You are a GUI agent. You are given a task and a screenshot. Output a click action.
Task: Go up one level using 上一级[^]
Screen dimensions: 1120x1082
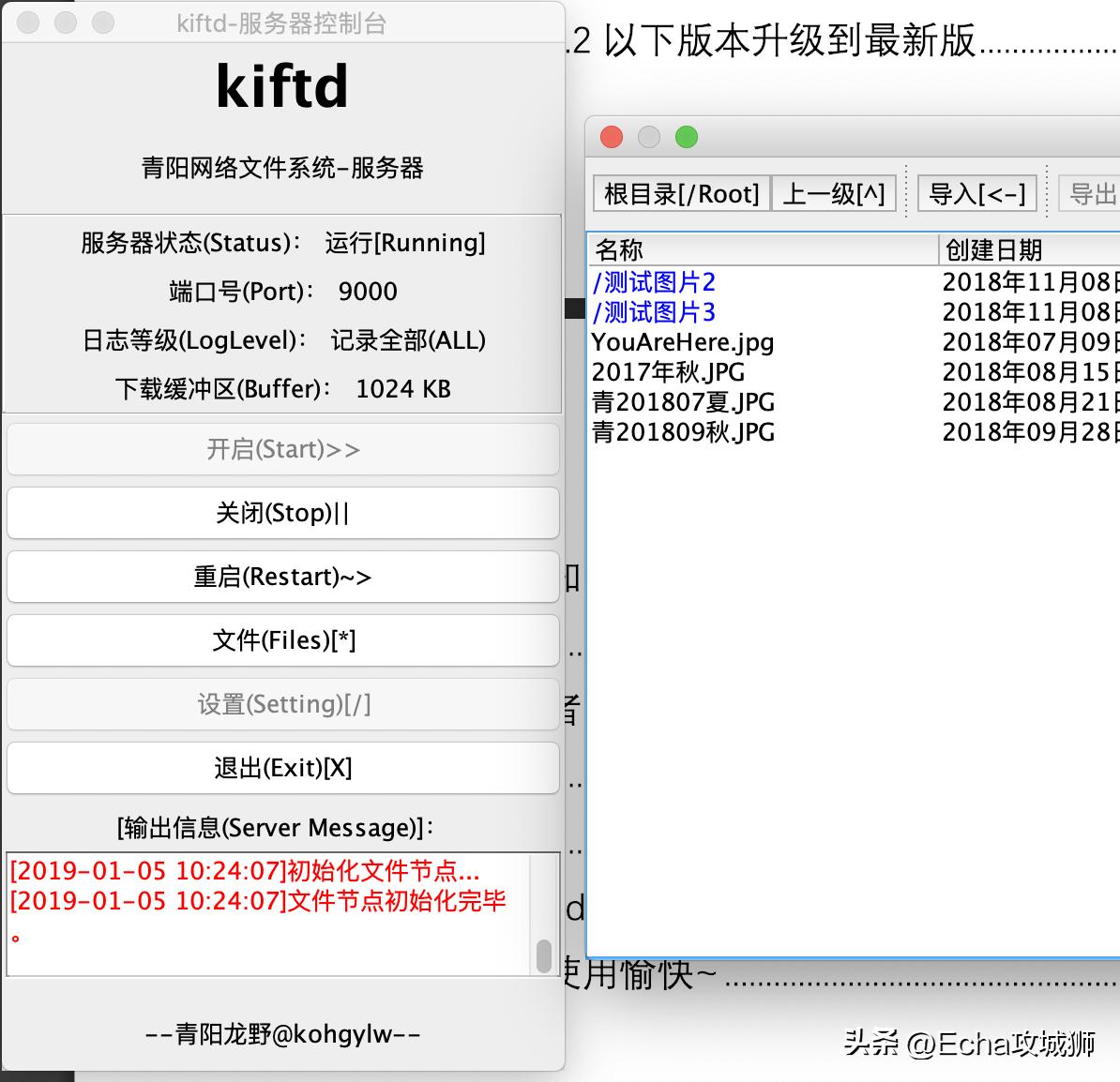[x=833, y=193]
